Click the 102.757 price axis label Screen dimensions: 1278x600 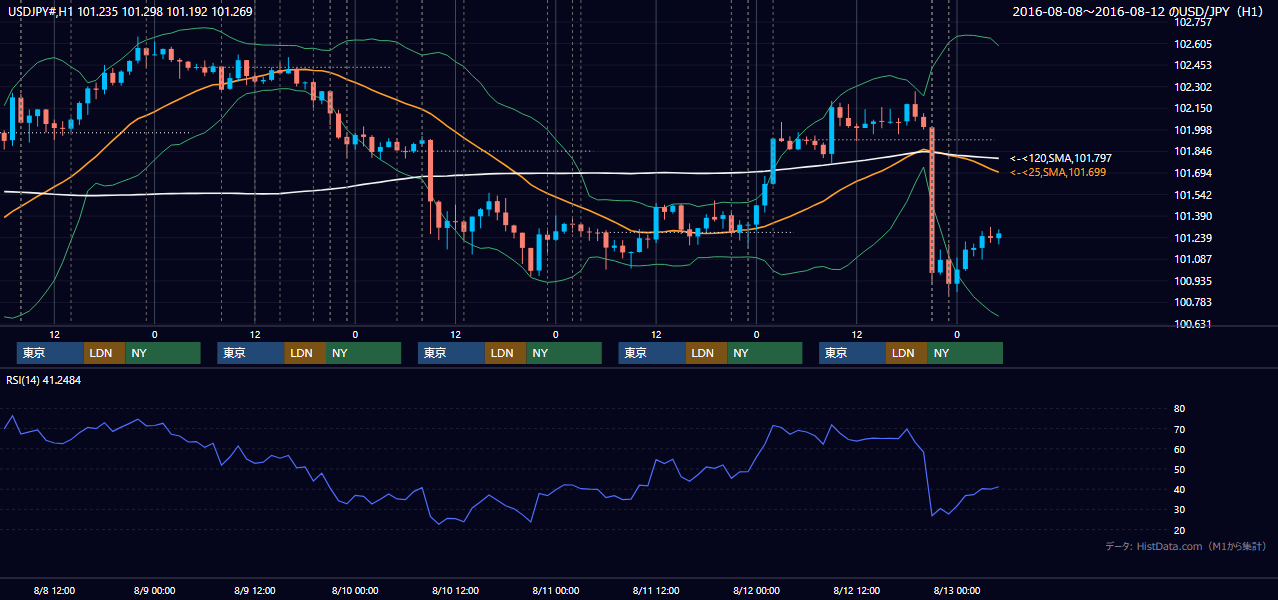pos(1193,22)
